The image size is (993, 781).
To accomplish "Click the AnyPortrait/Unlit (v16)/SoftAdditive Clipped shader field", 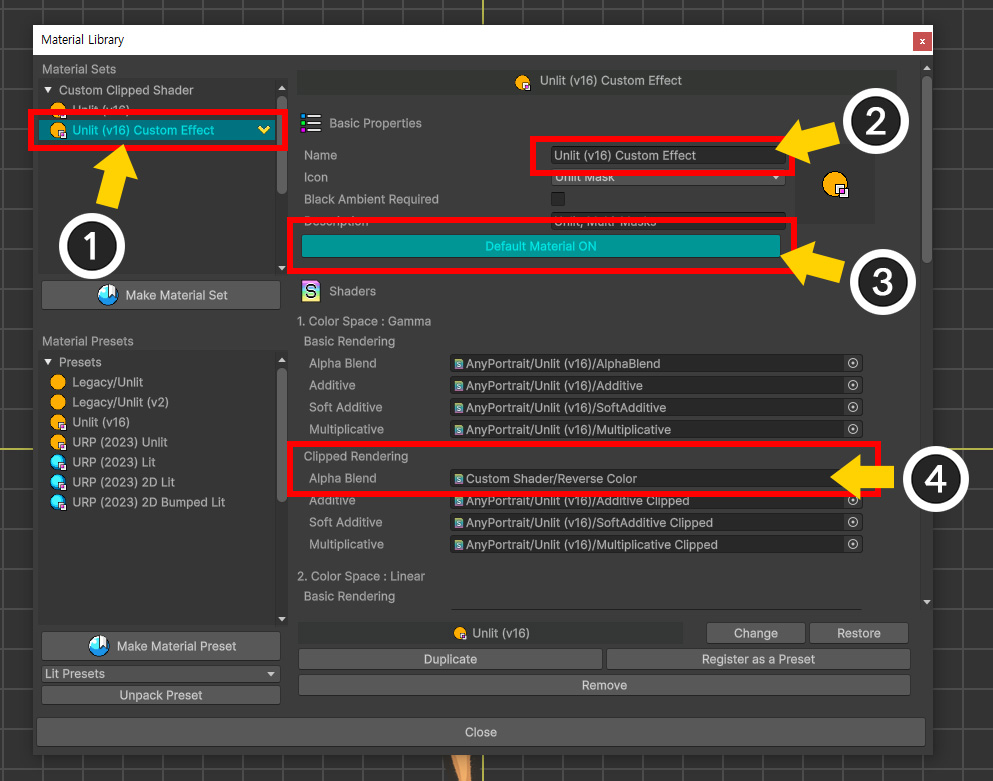I will tap(656, 523).
